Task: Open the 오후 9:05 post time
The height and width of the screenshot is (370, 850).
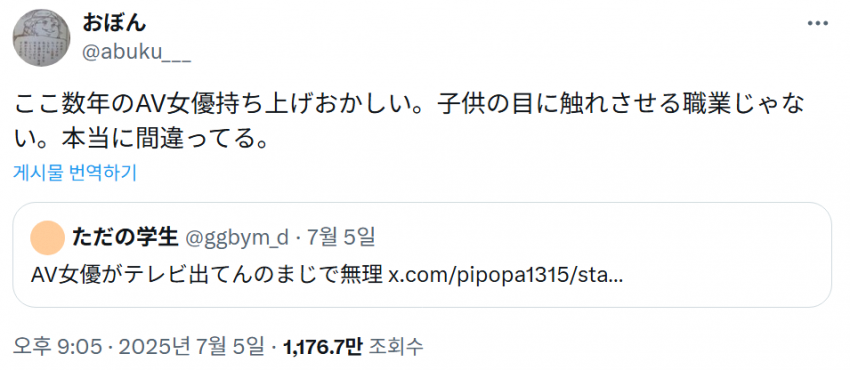Action: click(57, 346)
